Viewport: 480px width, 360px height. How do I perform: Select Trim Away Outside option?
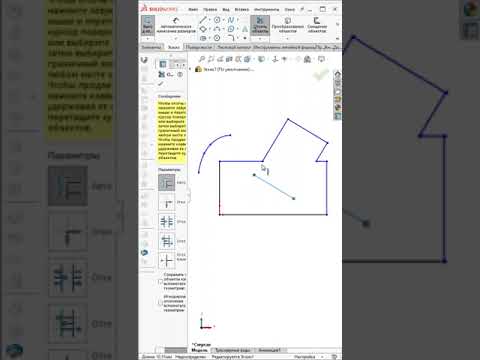[167, 241]
